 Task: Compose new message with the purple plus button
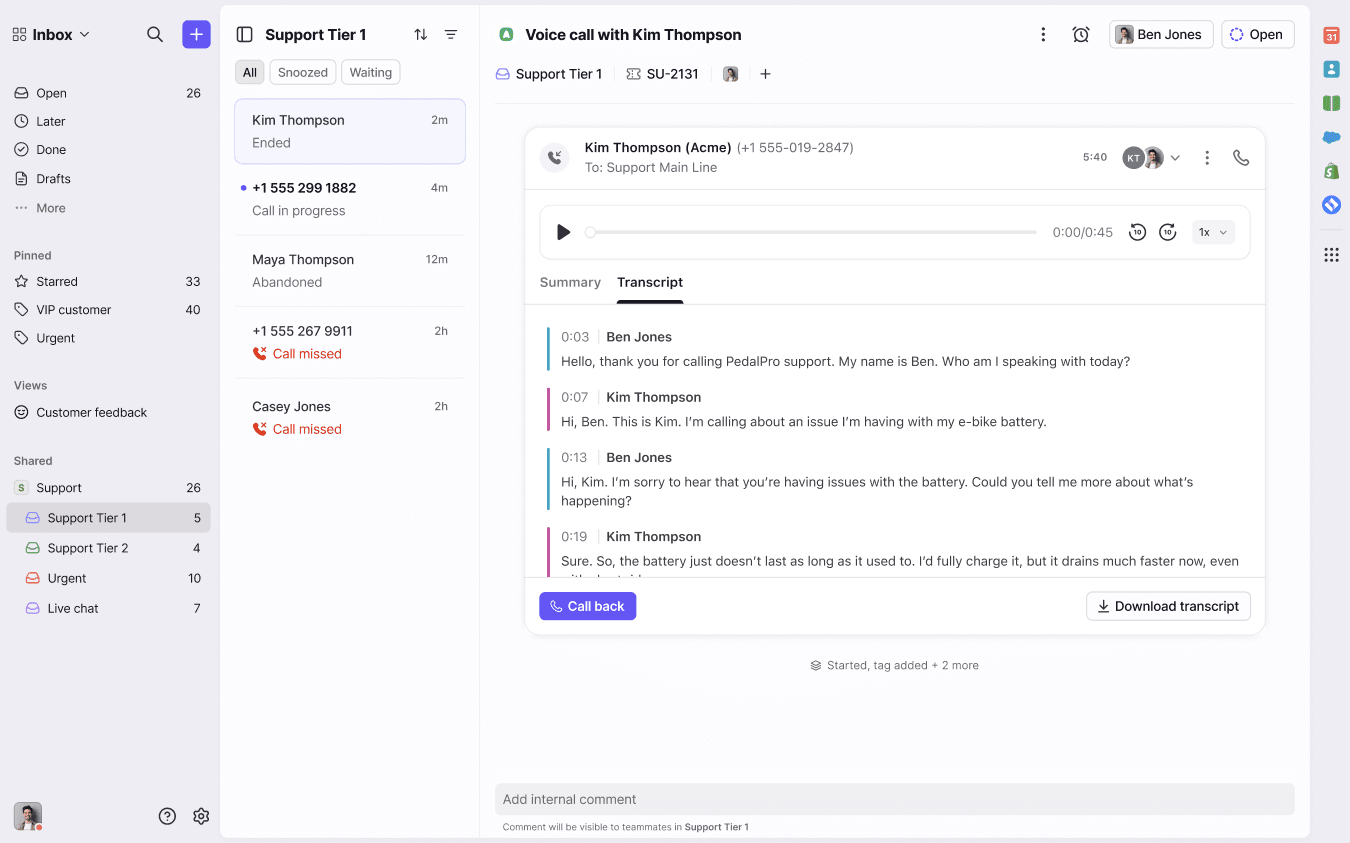click(x=196, y=33)
